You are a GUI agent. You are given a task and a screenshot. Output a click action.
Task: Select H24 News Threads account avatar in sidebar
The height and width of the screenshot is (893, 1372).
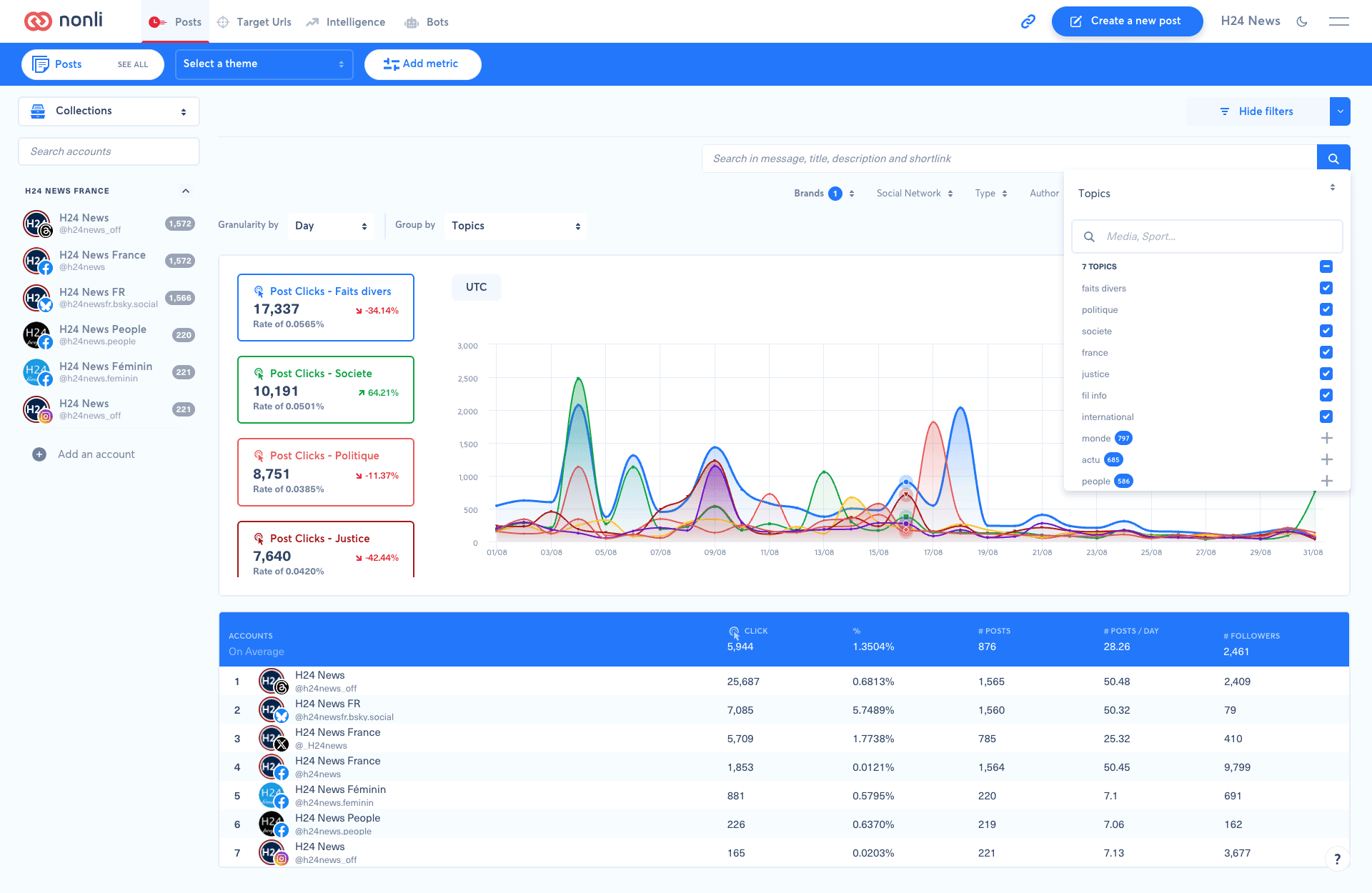click(x=37, y=224)
